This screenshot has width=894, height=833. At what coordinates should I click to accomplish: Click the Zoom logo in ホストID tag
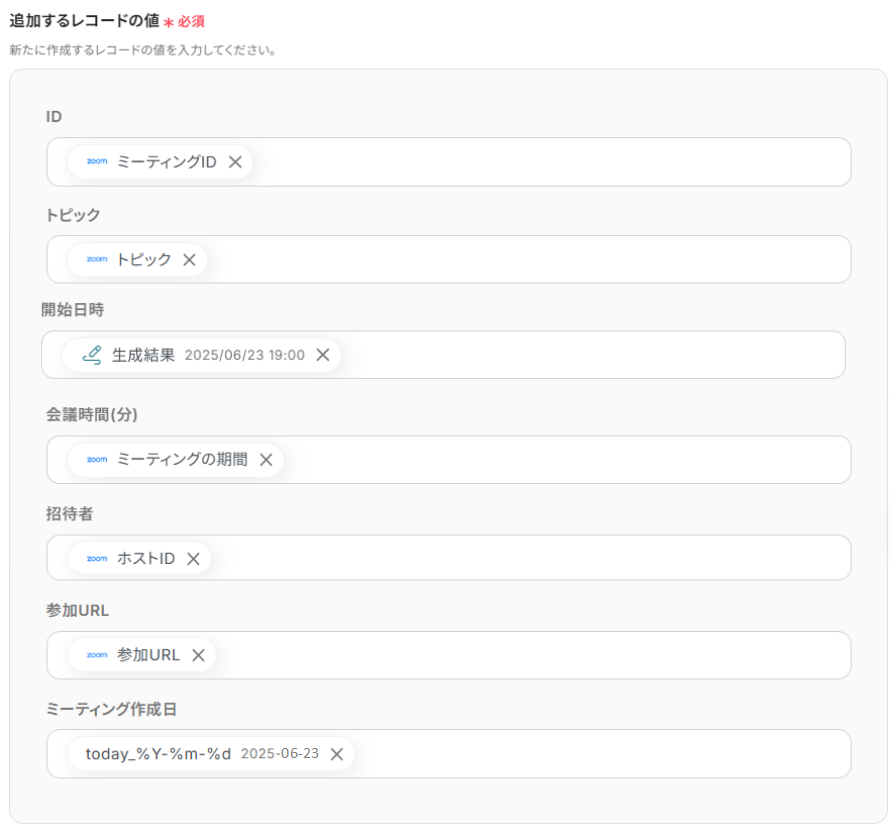pos(97,559)
